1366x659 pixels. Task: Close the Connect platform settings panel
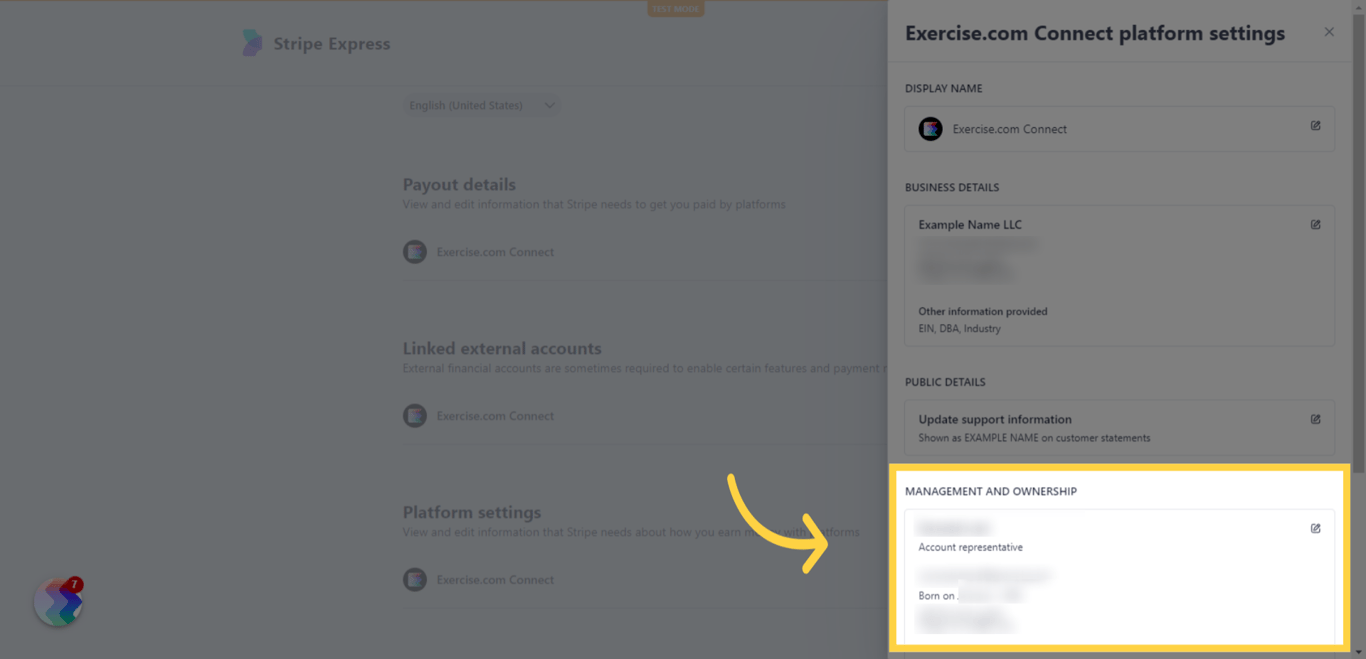point(1329,31)
